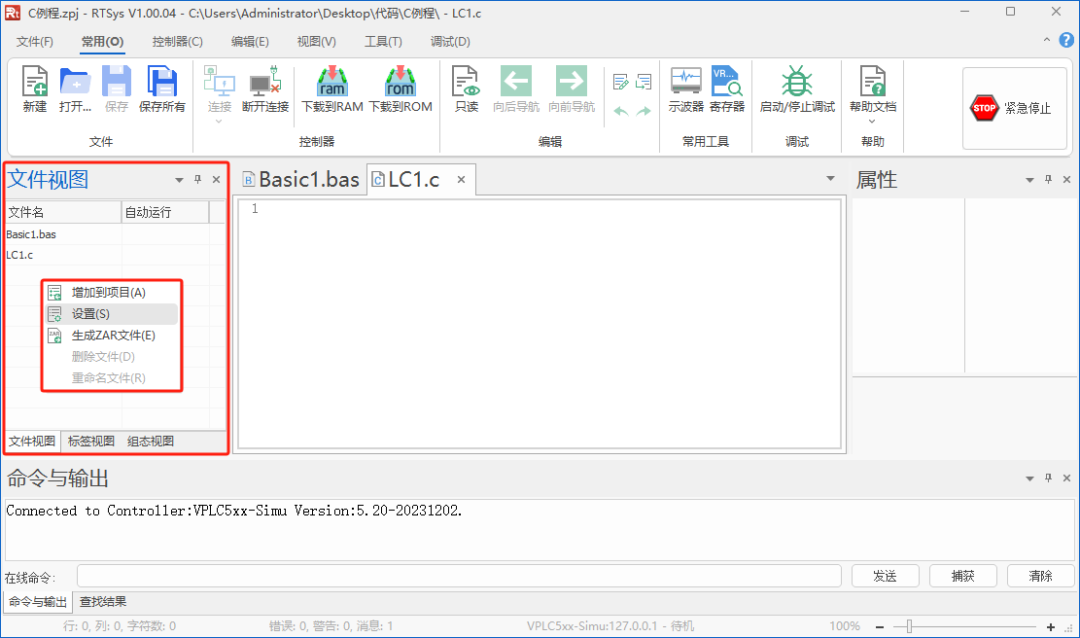Open the 寄存器 register viewer
Viewport: 1080px width, 638px height.
[x=727, y=89]
